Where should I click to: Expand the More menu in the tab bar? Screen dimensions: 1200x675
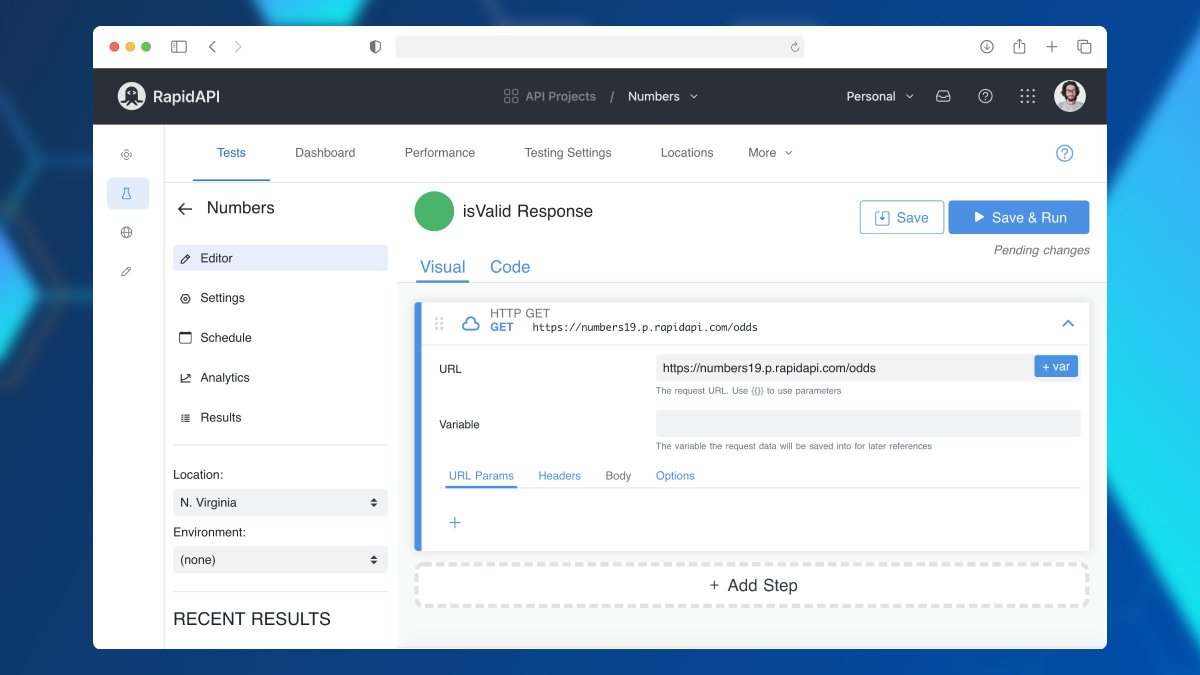coord(769,153)
